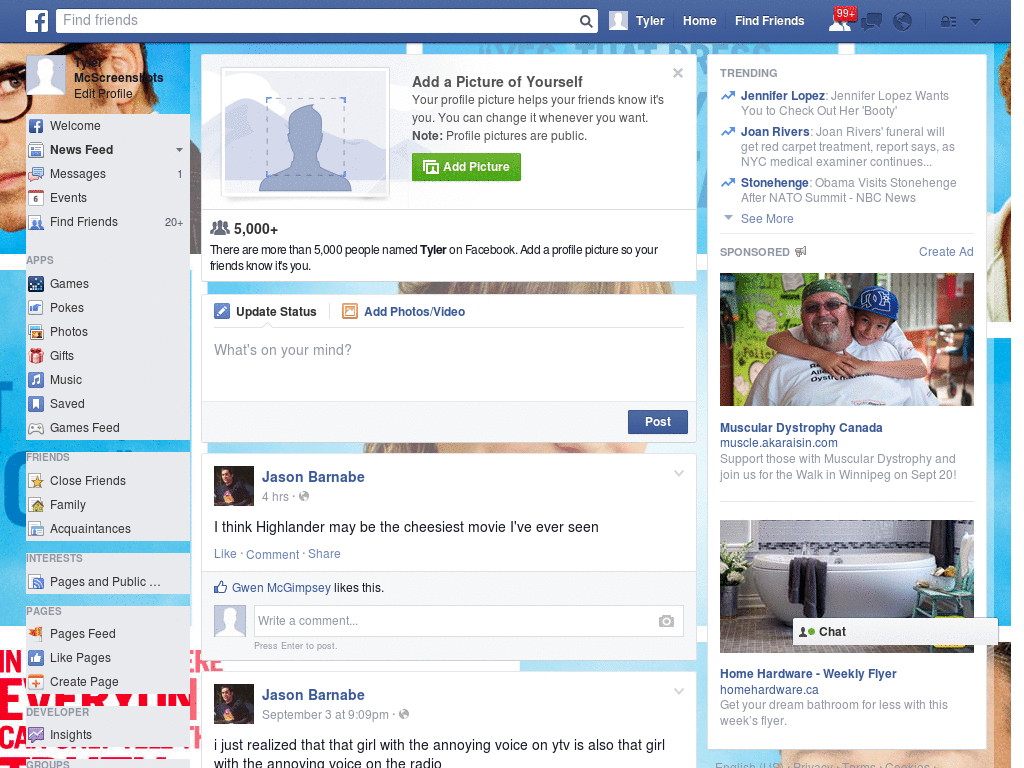Click the Events calendar icon
The width and height of the screenshot is (1024, 768).
tap(36, 198)
